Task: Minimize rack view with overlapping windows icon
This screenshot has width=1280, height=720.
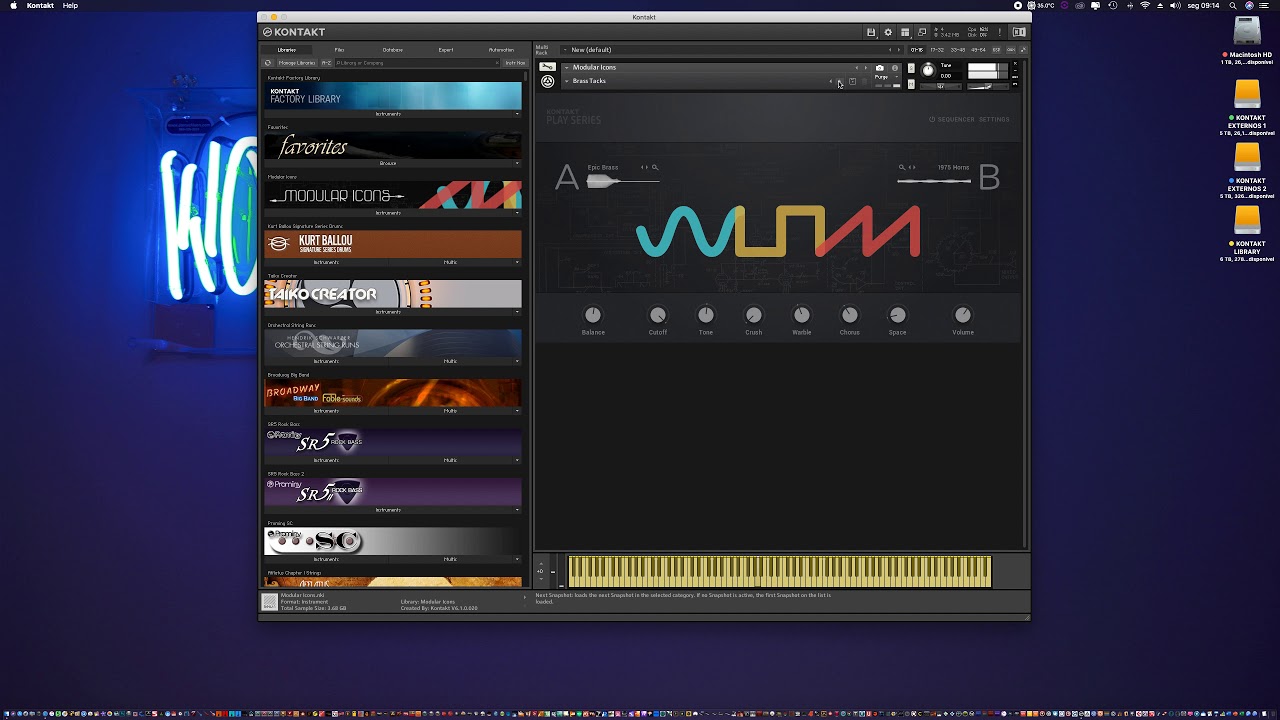Action: click(922, 32)
